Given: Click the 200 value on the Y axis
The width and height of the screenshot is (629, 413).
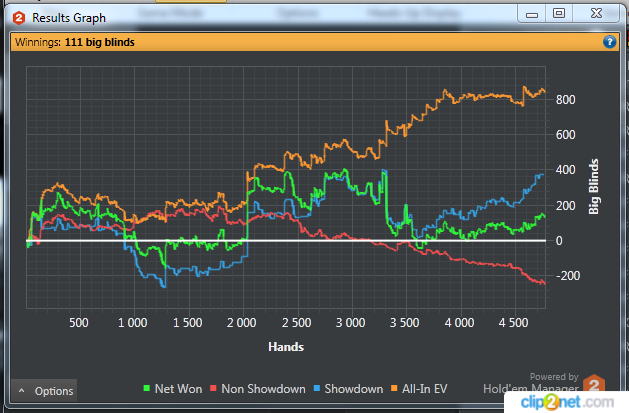Looking at the screenshot, I should pos(566,206).
